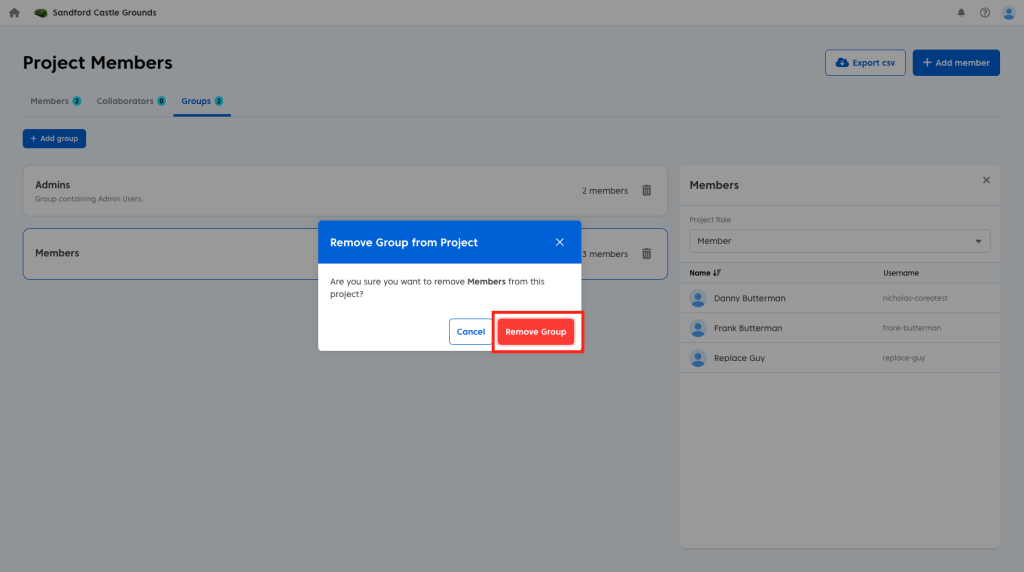Select the Admins group card
Viewport: 1024px width, 572px height.
pos(300,190)
